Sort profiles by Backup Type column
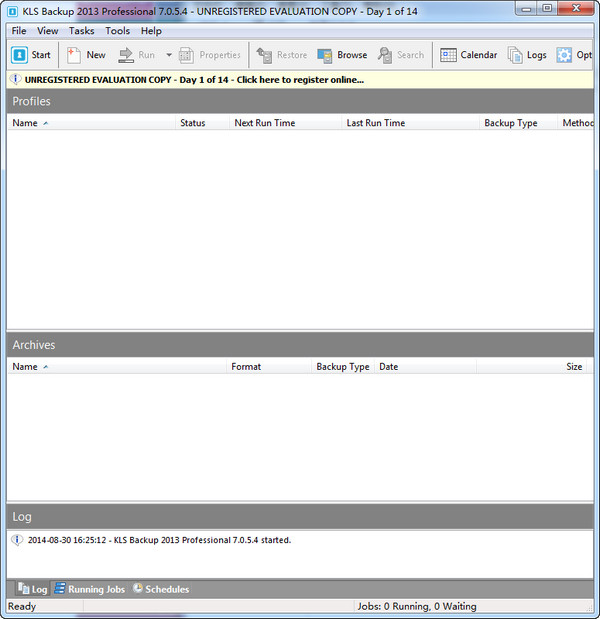The image size is (600, 619). pos(518,123)
